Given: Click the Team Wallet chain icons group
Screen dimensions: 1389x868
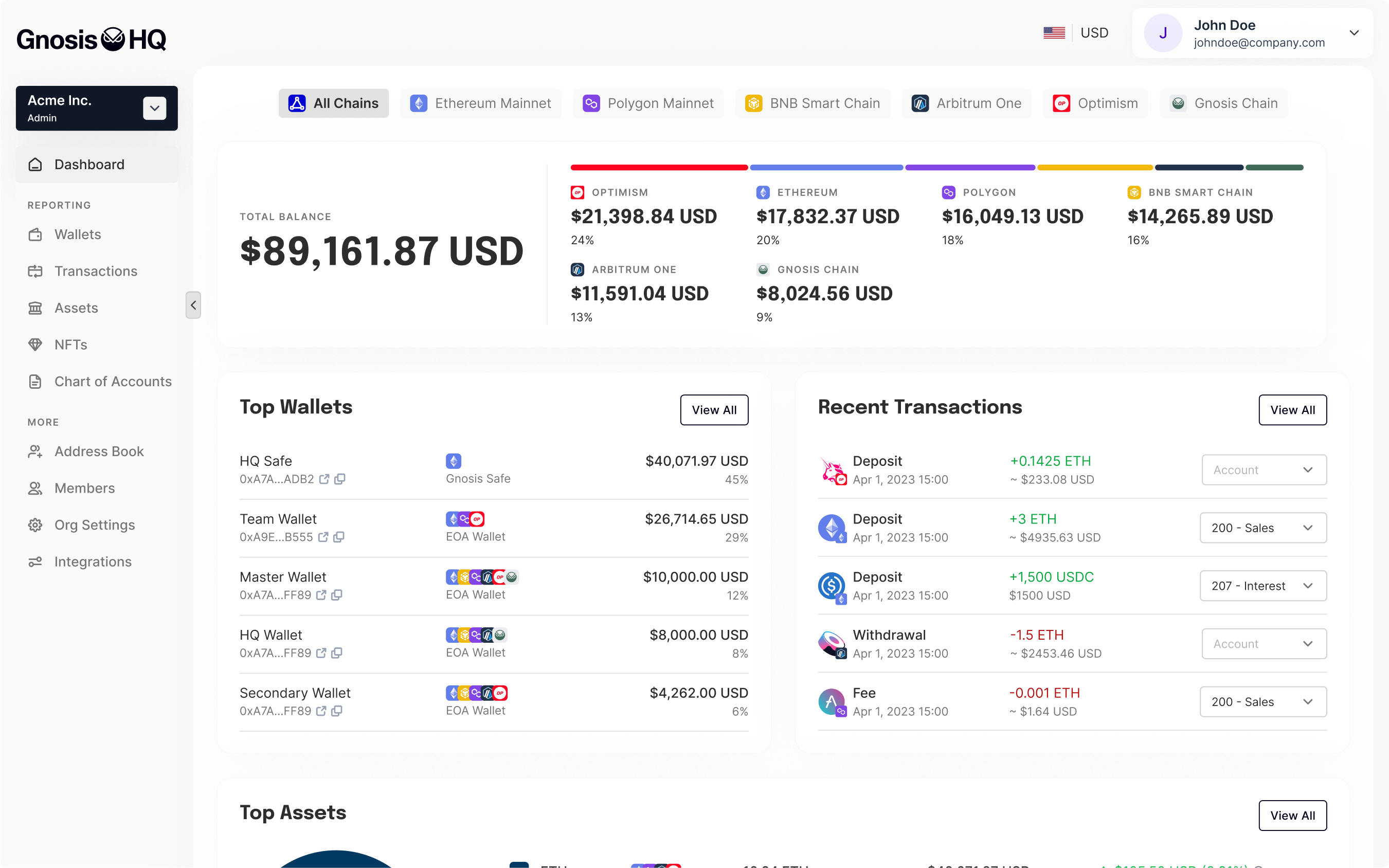Looking at the screenshot, I should pyautogui.click(x=465, y=519).
